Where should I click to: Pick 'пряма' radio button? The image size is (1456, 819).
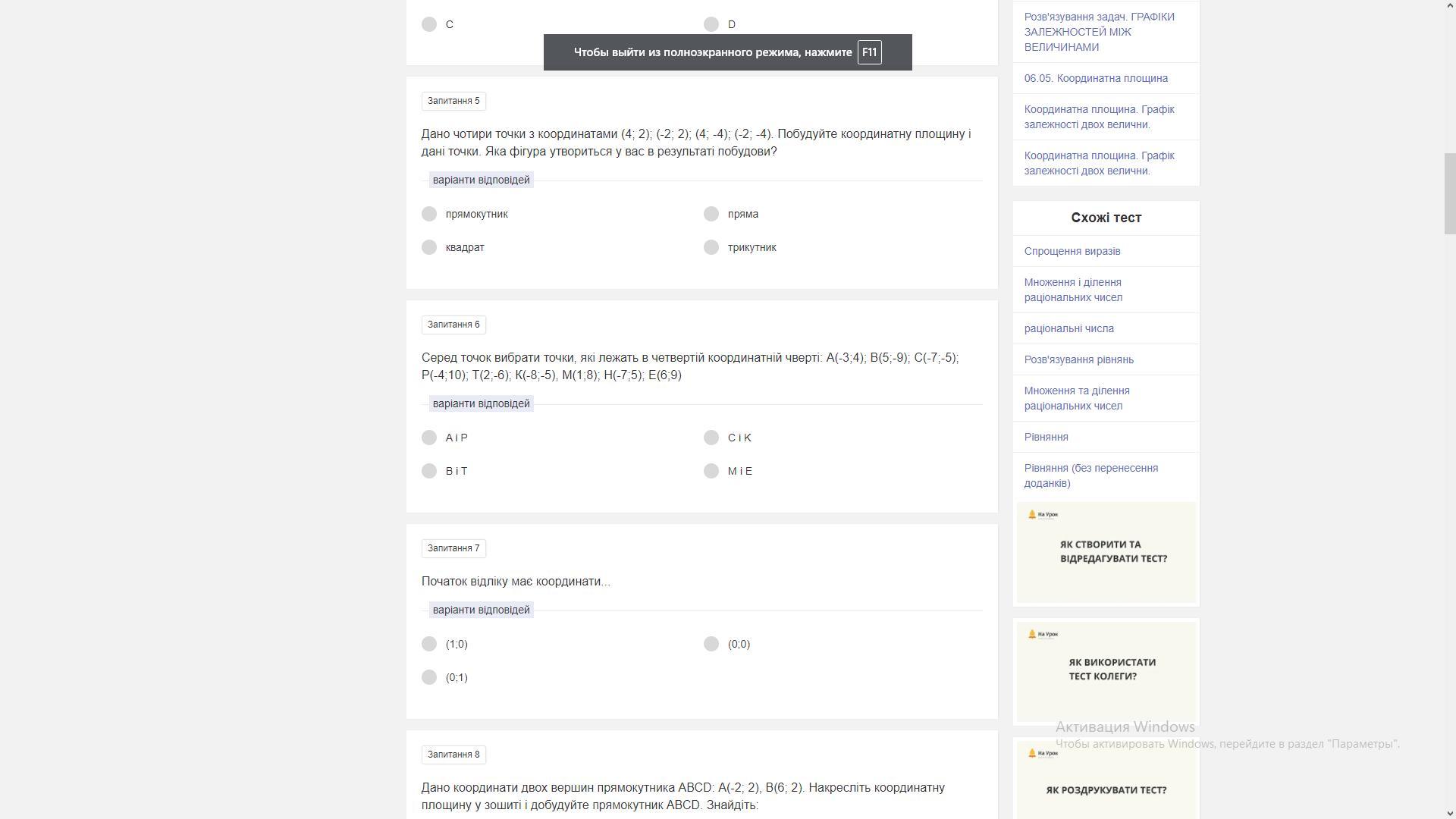pos(711,214)
